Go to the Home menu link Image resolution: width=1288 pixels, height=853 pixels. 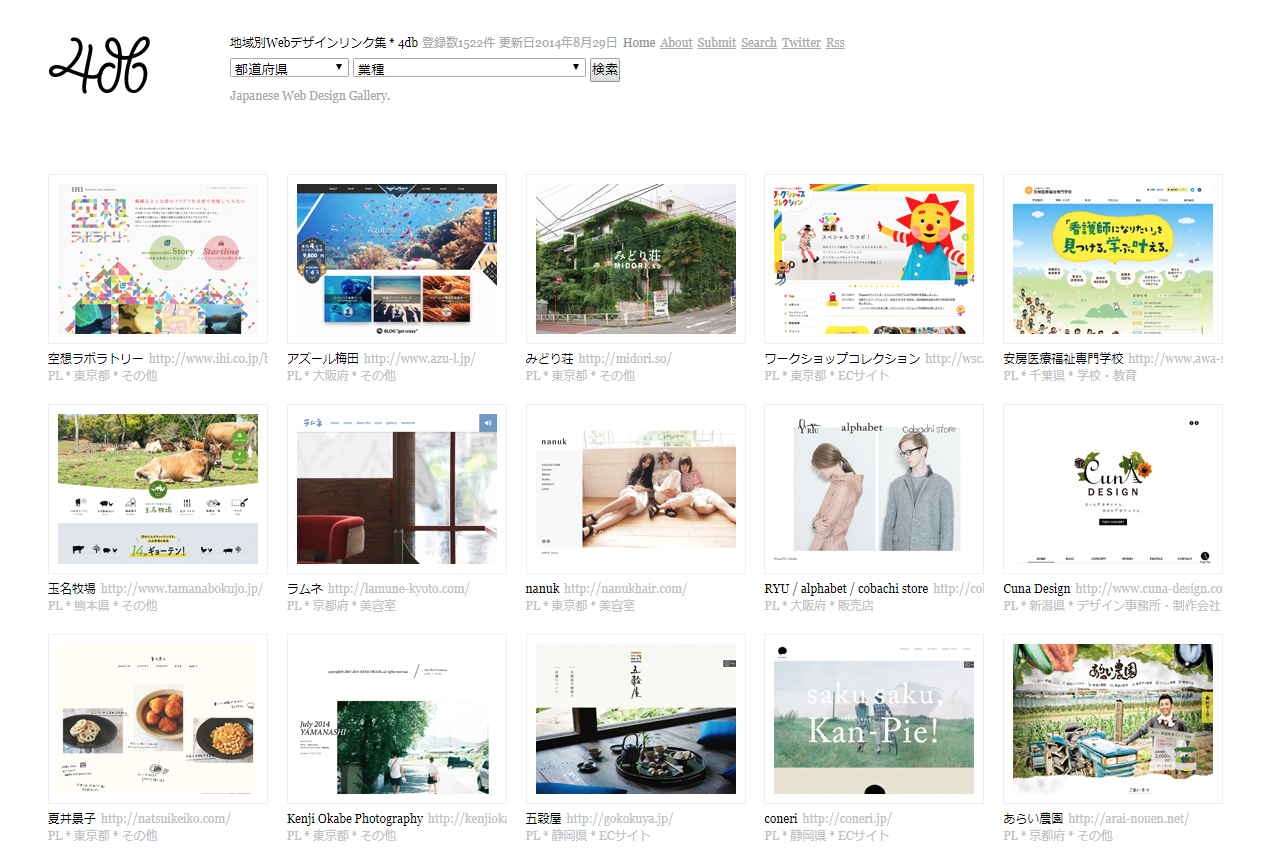pyautogui.click(x=639, y=43)
